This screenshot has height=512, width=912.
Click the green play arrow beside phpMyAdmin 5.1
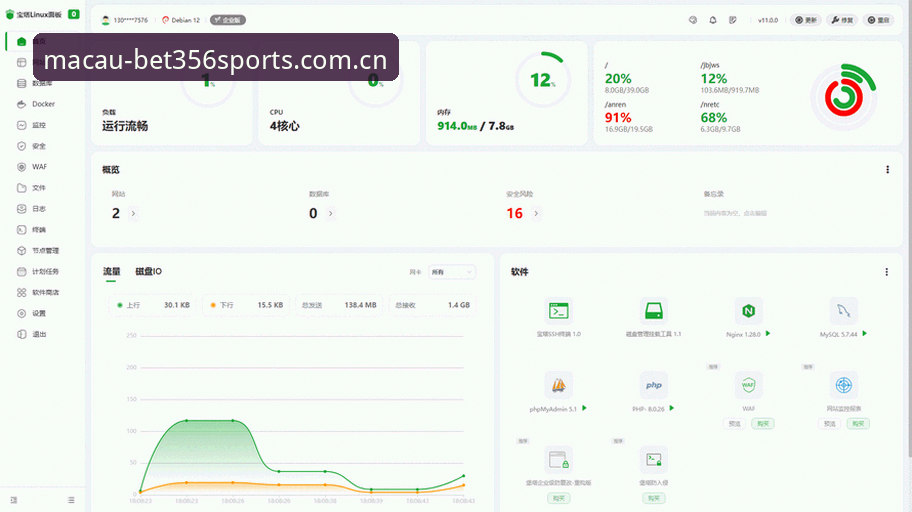[x=584, y=408]
